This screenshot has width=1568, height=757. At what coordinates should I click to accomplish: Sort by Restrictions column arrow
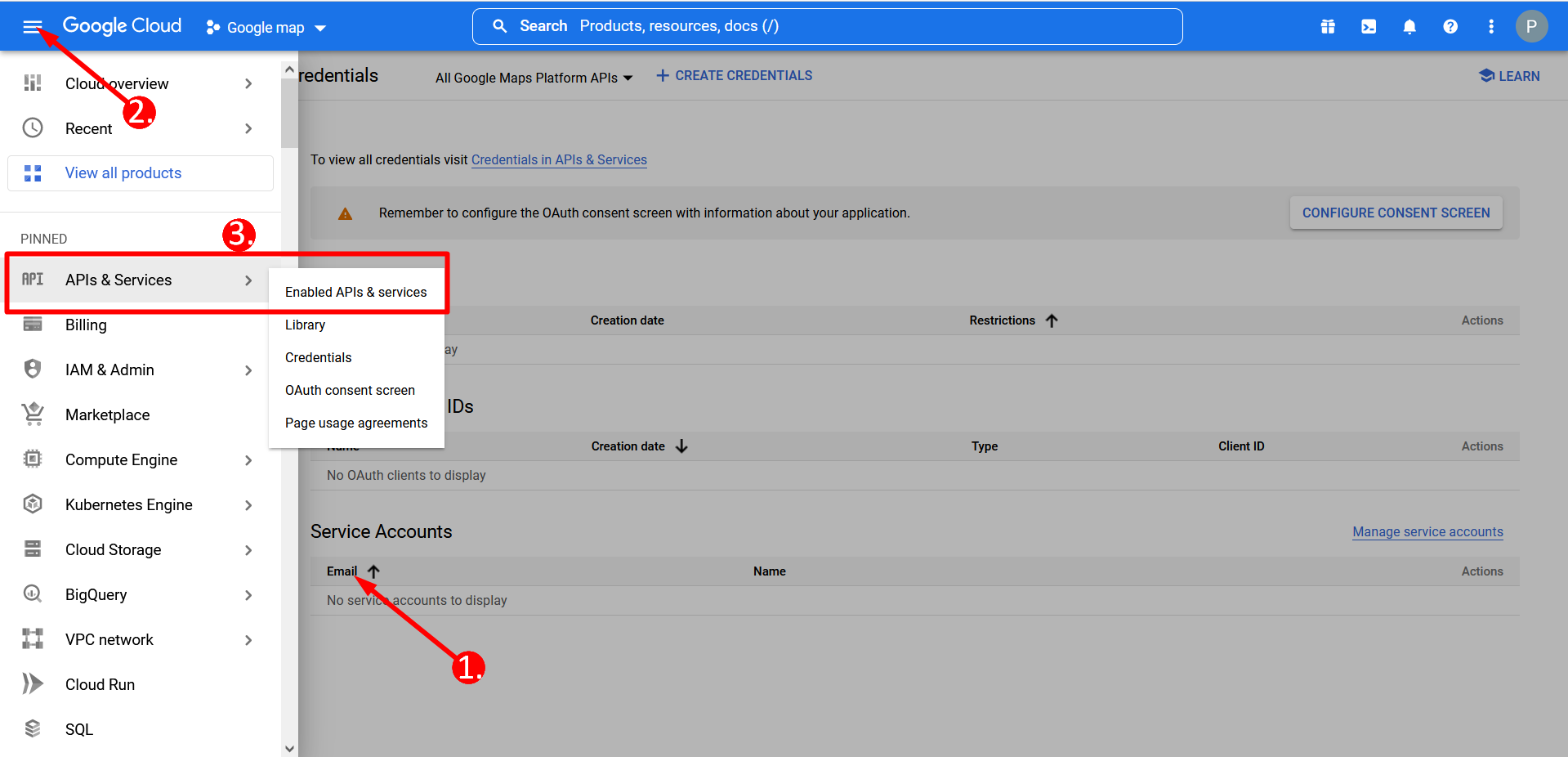1052,320
